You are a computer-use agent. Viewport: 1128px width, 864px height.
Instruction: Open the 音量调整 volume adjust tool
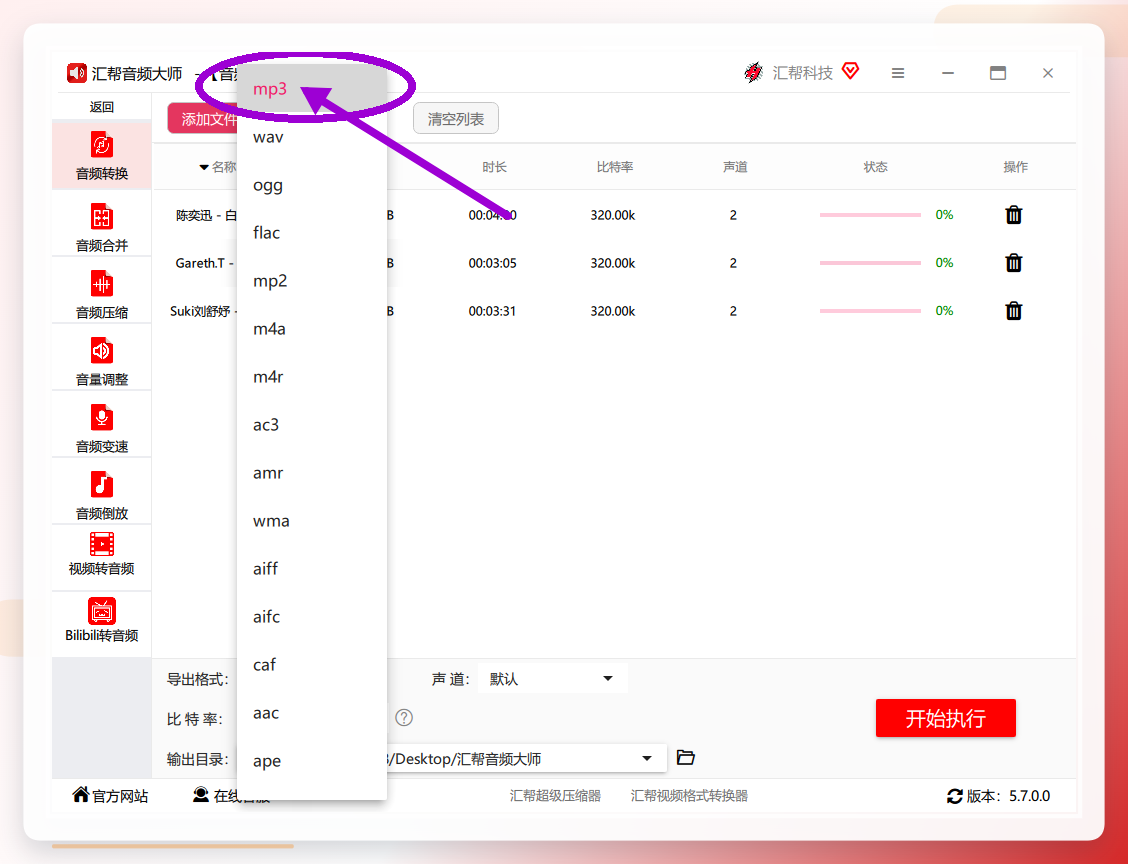(101, 361)
